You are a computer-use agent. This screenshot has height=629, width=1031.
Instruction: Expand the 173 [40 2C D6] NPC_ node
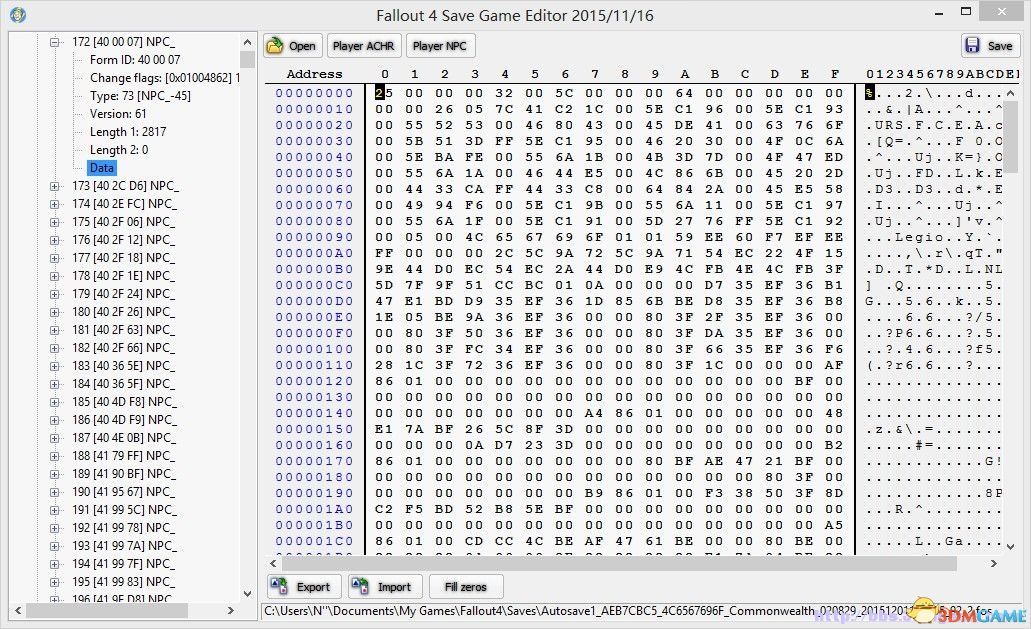55,186
